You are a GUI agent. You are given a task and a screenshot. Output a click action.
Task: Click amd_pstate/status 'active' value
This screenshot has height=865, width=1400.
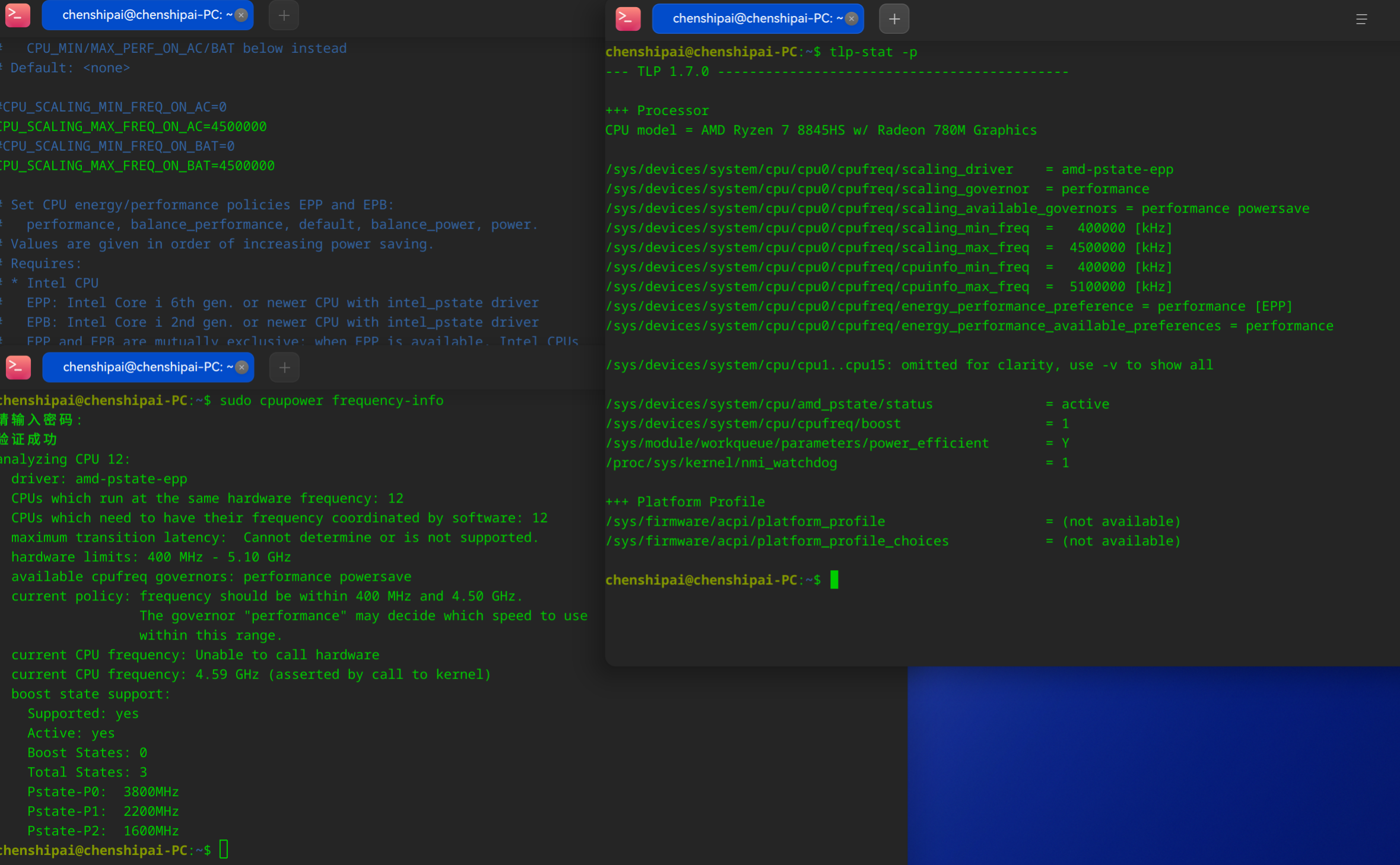click(x=1085, y=404)
